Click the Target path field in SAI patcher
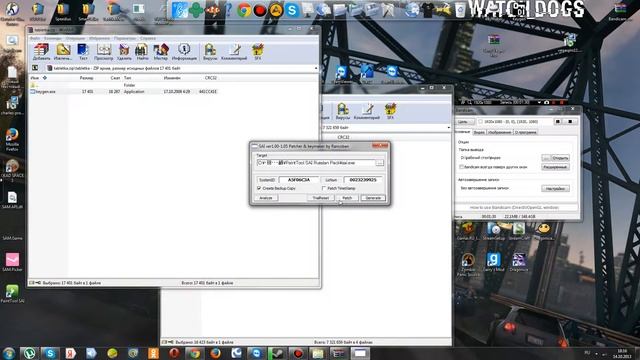The width and height of the screenshot is (640, 360). (x=316, y=162)
